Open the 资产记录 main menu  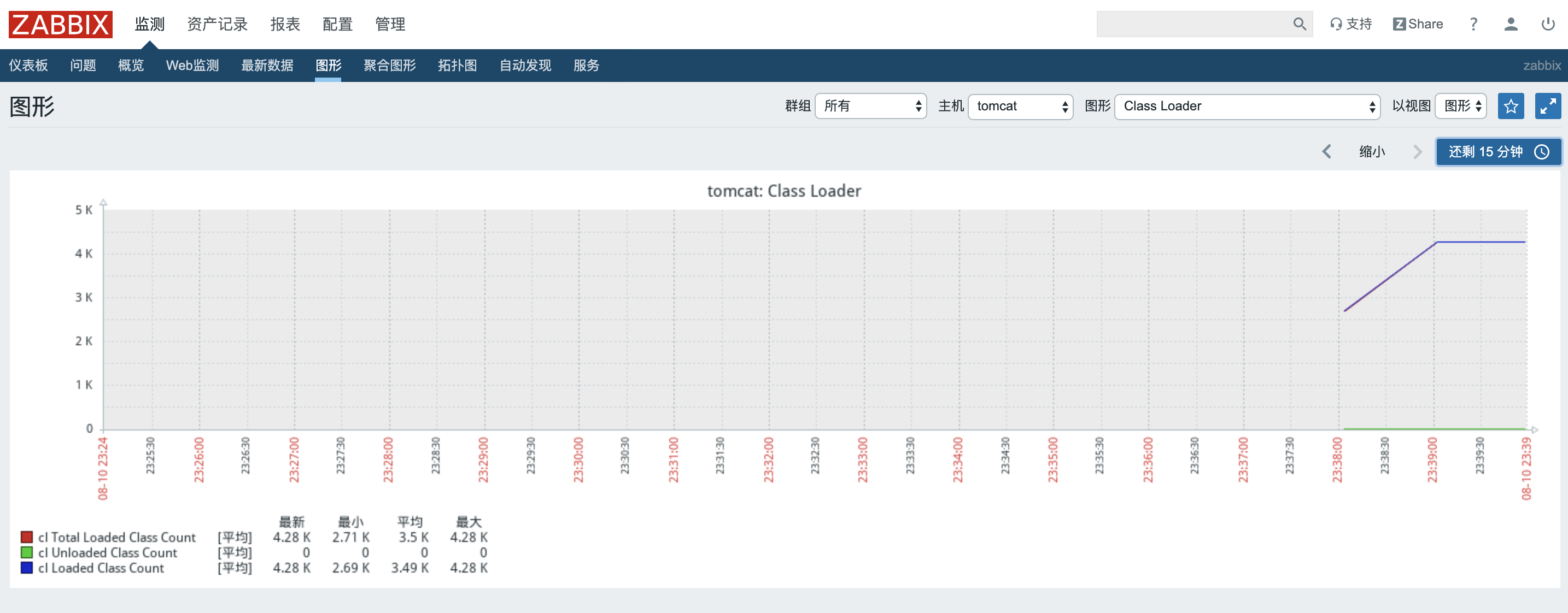(217, 25)
